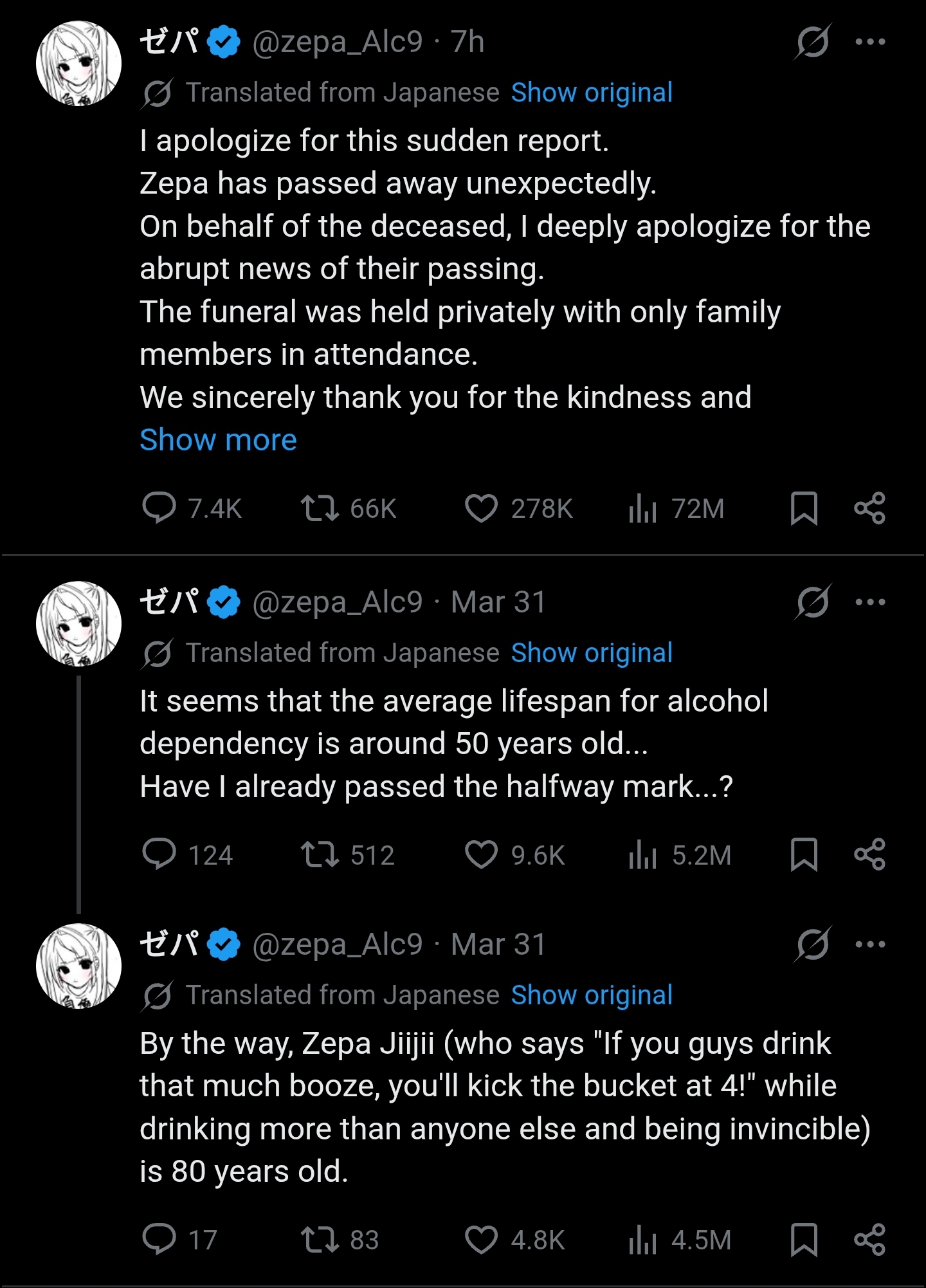Open the @zepa_Alc9 handle on Mar 31 lifespan post
The height and width of the screenshot is (1288, 926).
click(337, 602)
